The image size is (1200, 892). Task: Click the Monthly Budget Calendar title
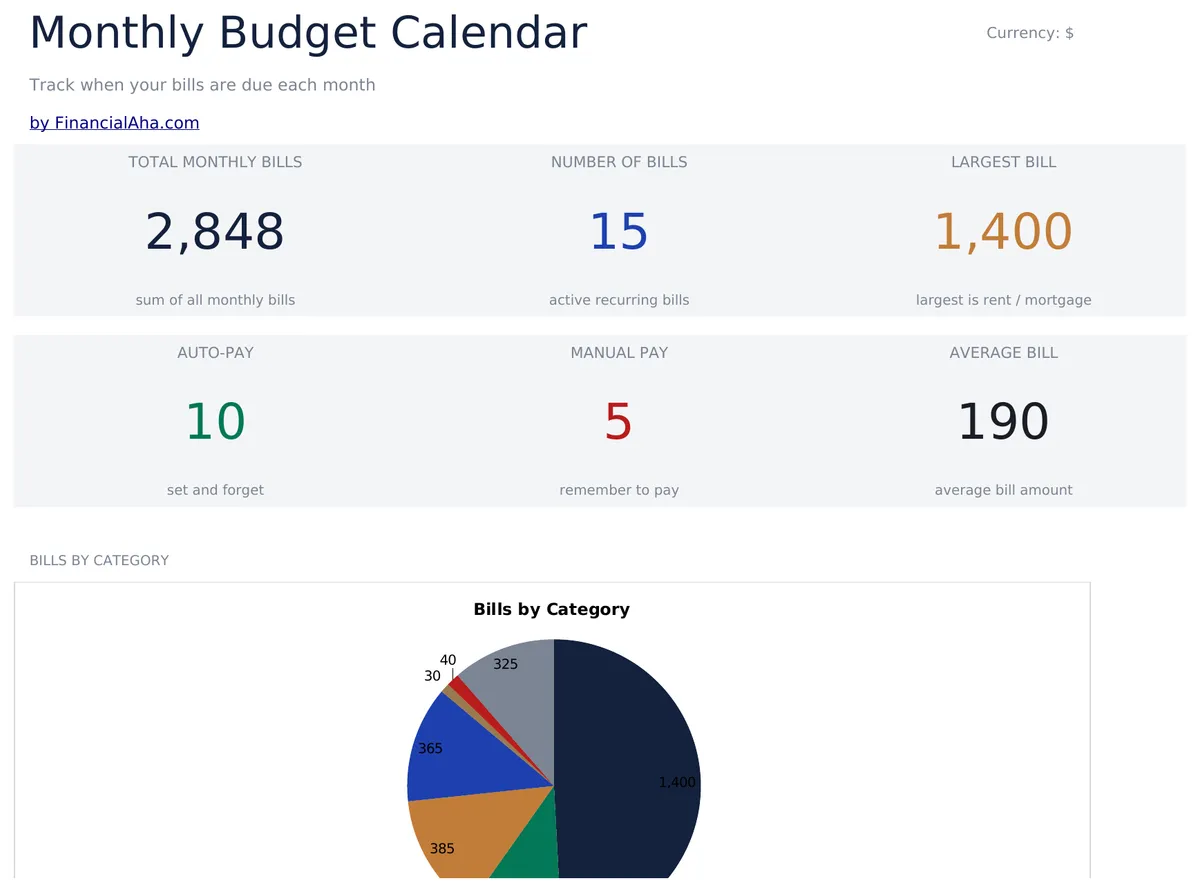coord(308,32)
